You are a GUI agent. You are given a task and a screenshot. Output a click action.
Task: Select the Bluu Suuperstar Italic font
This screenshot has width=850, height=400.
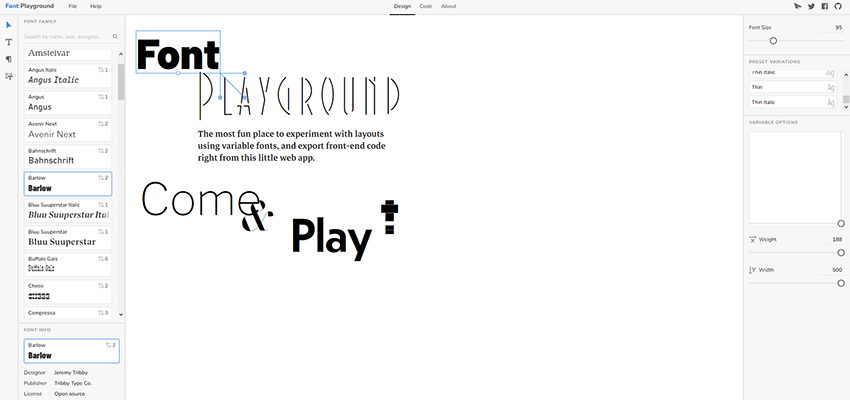68,211
